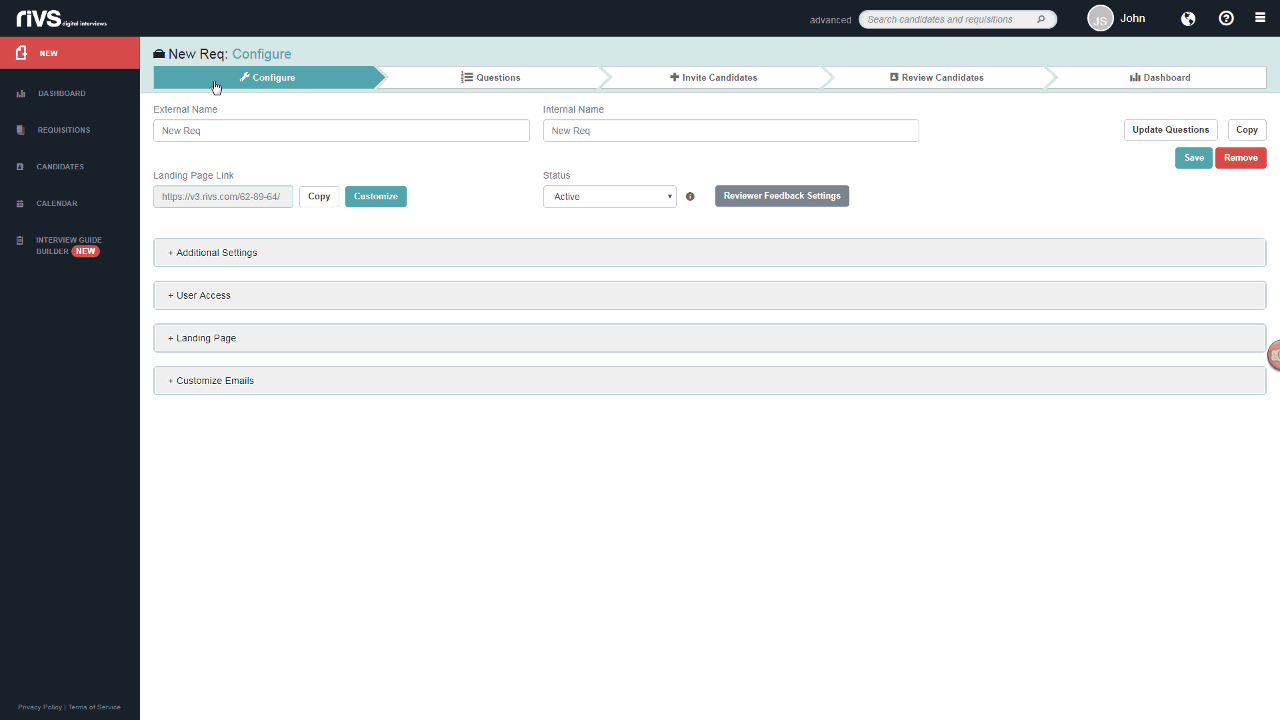This screenshot has width=1280, height=720.
Task: Click the red Remove button
Action: tap(1241, 158)
